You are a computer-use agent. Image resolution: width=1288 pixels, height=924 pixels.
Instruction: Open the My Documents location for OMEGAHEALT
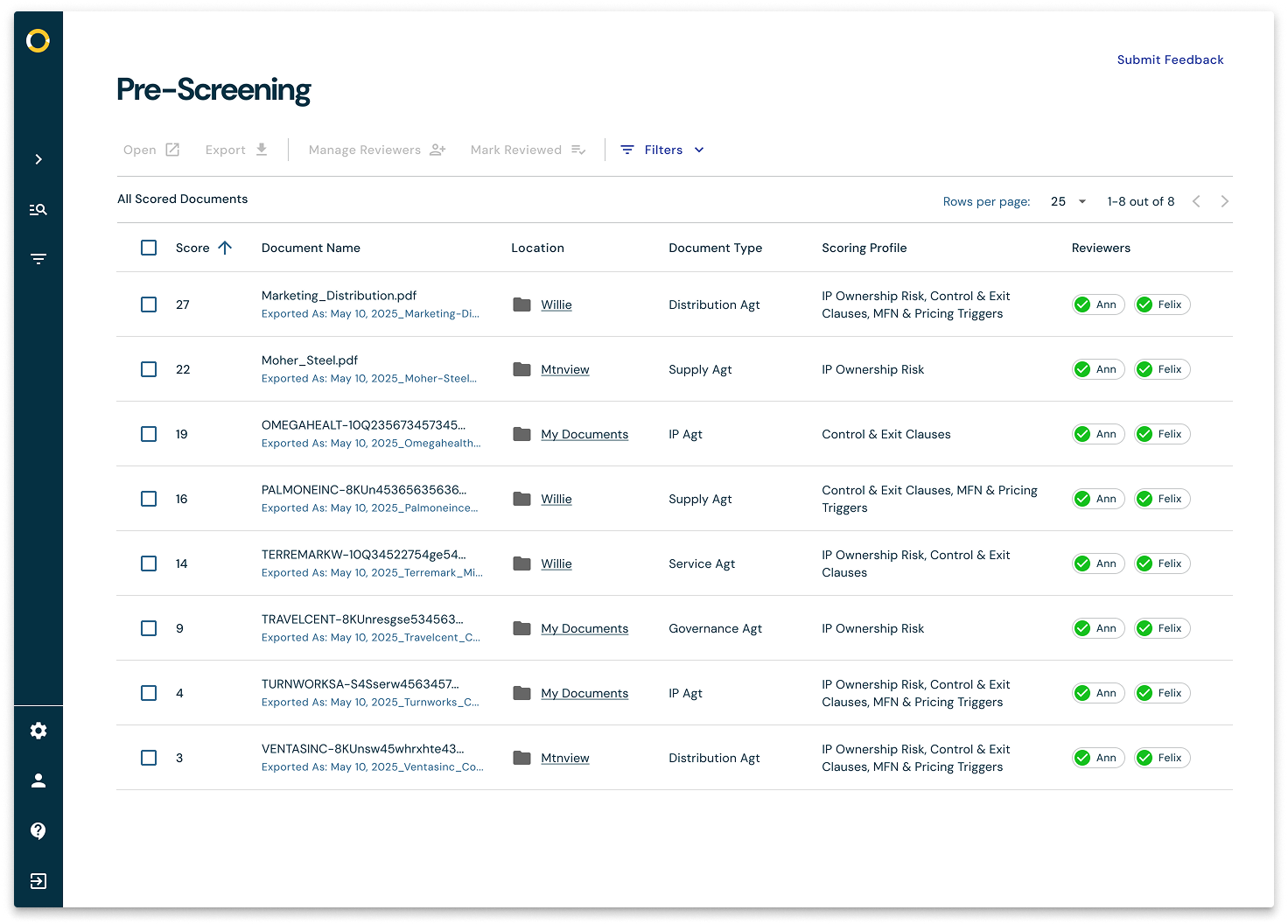584,434
